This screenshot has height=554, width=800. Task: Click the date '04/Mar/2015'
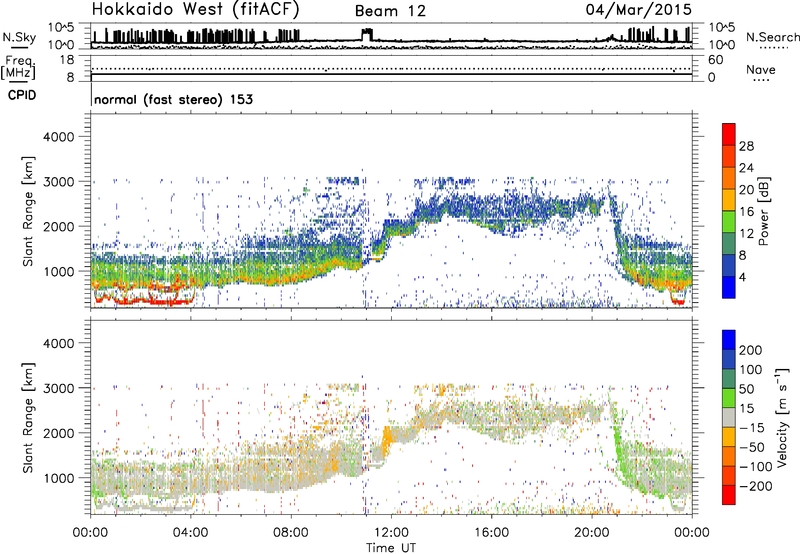[x=638, y=10]
